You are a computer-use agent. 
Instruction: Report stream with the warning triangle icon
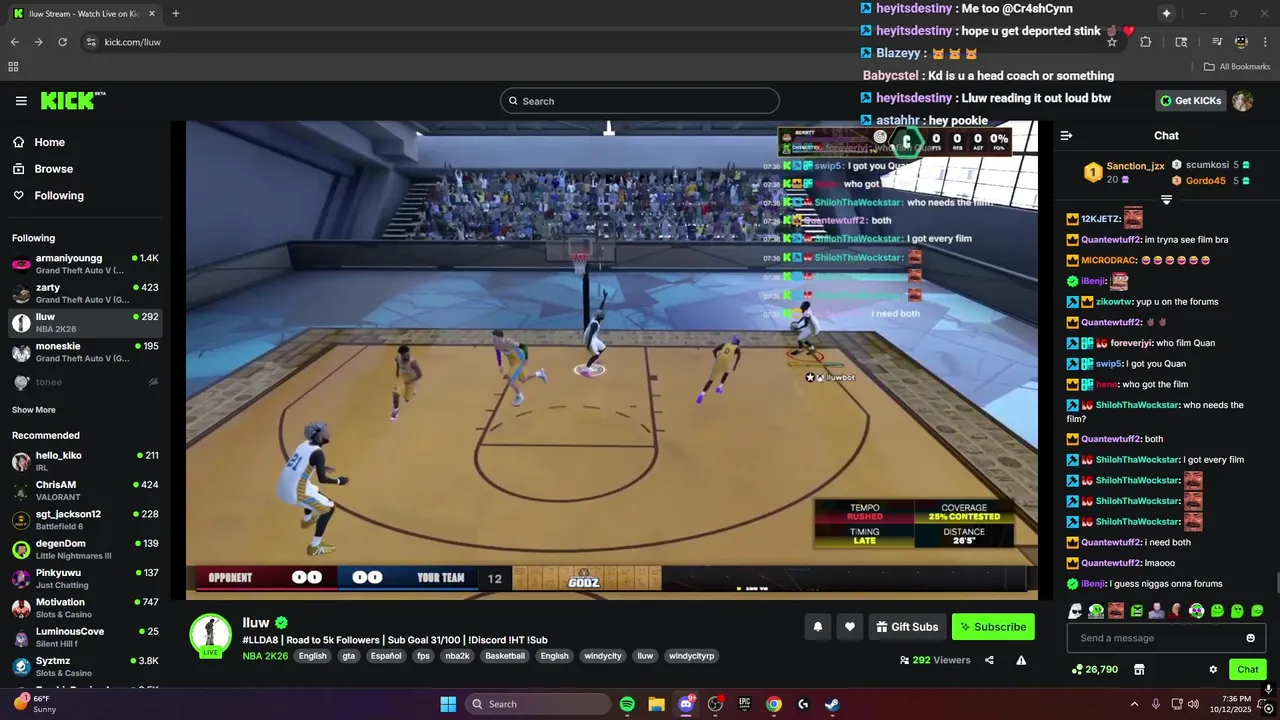pos(1021,660)
